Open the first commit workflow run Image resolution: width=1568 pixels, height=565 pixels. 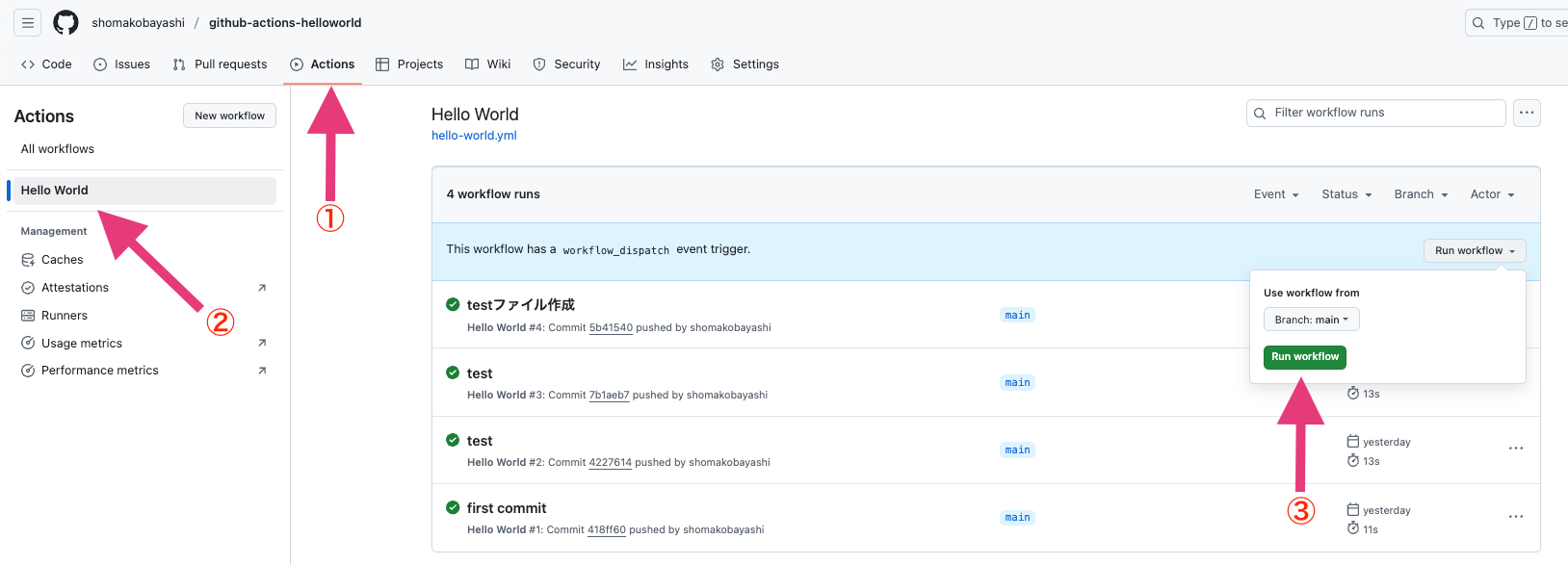[x=507, y=508]
